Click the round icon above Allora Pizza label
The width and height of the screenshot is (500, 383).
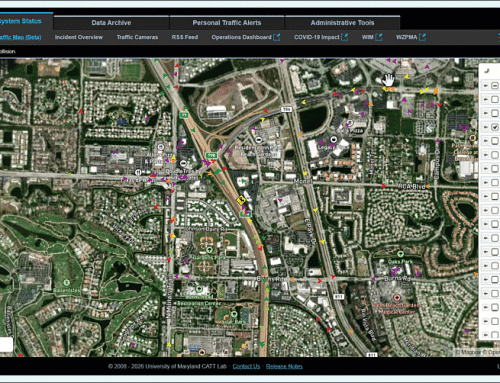coord(161,147)
